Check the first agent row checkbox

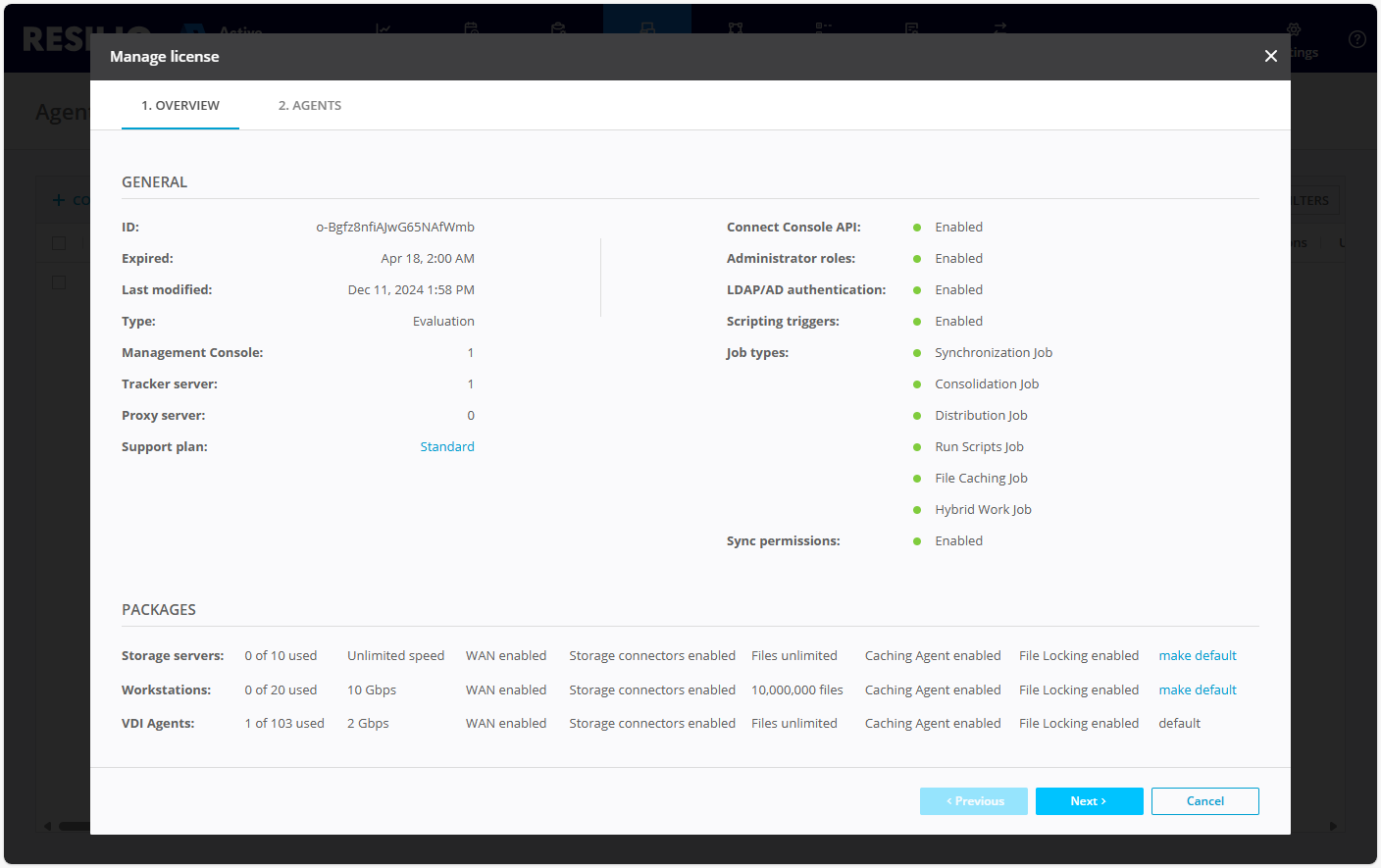point(59,281)
